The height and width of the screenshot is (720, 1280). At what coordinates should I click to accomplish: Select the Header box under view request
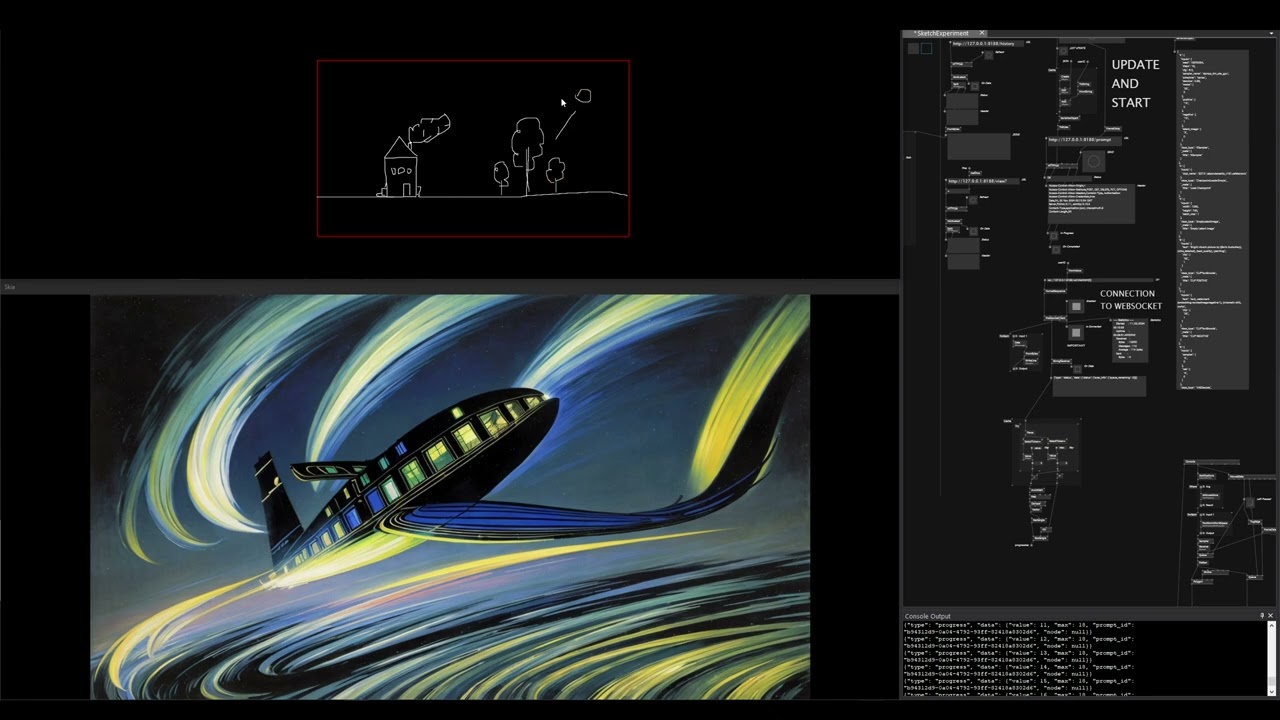pyautogui.click(x=963, y=261)
